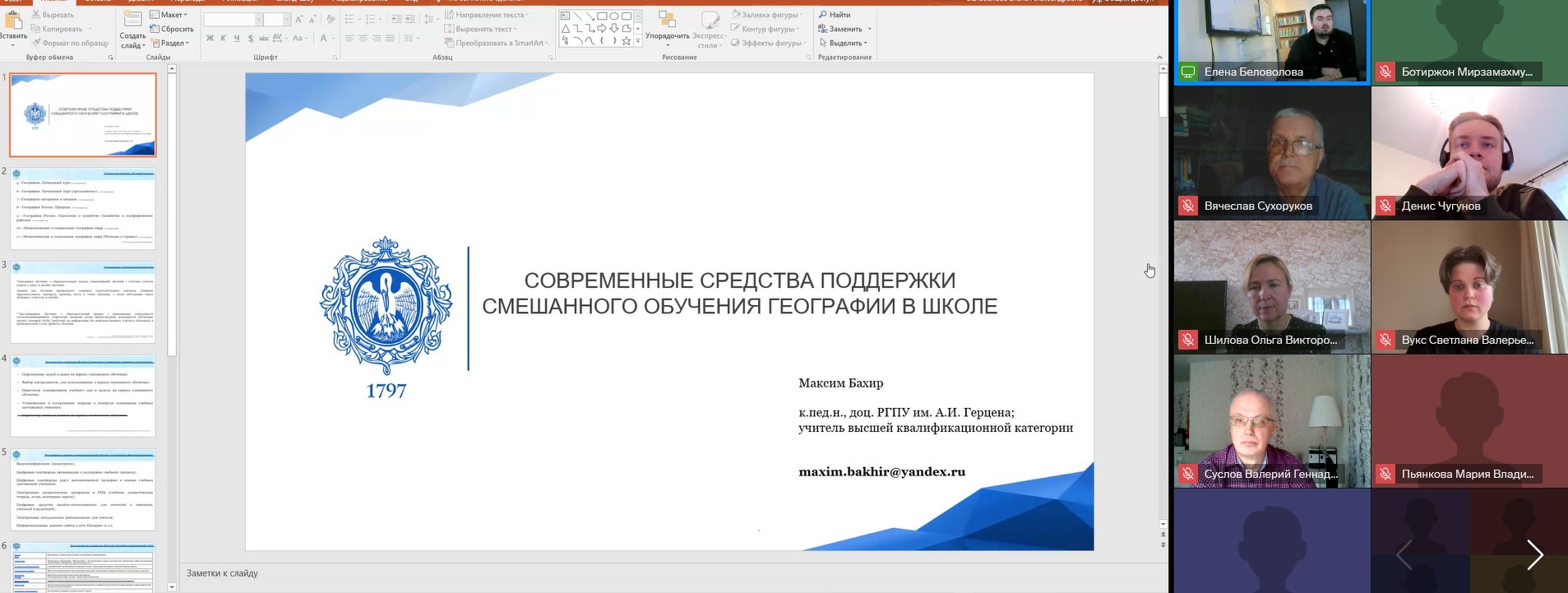
Task: Open the Заменить replace menu
Action: [x=844, y=29]
